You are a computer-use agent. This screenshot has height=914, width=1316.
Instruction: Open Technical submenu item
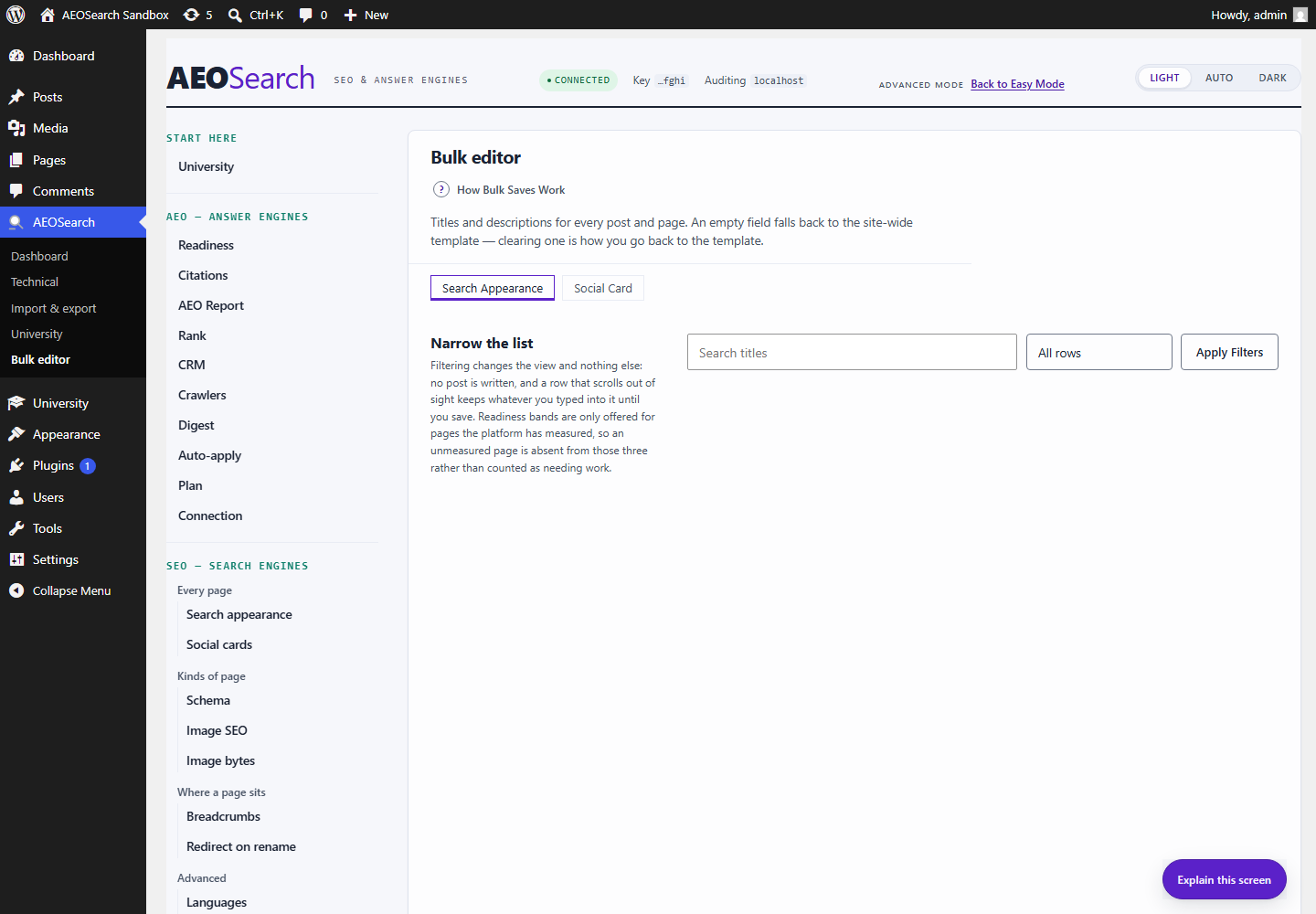click(x=35, y=282)
